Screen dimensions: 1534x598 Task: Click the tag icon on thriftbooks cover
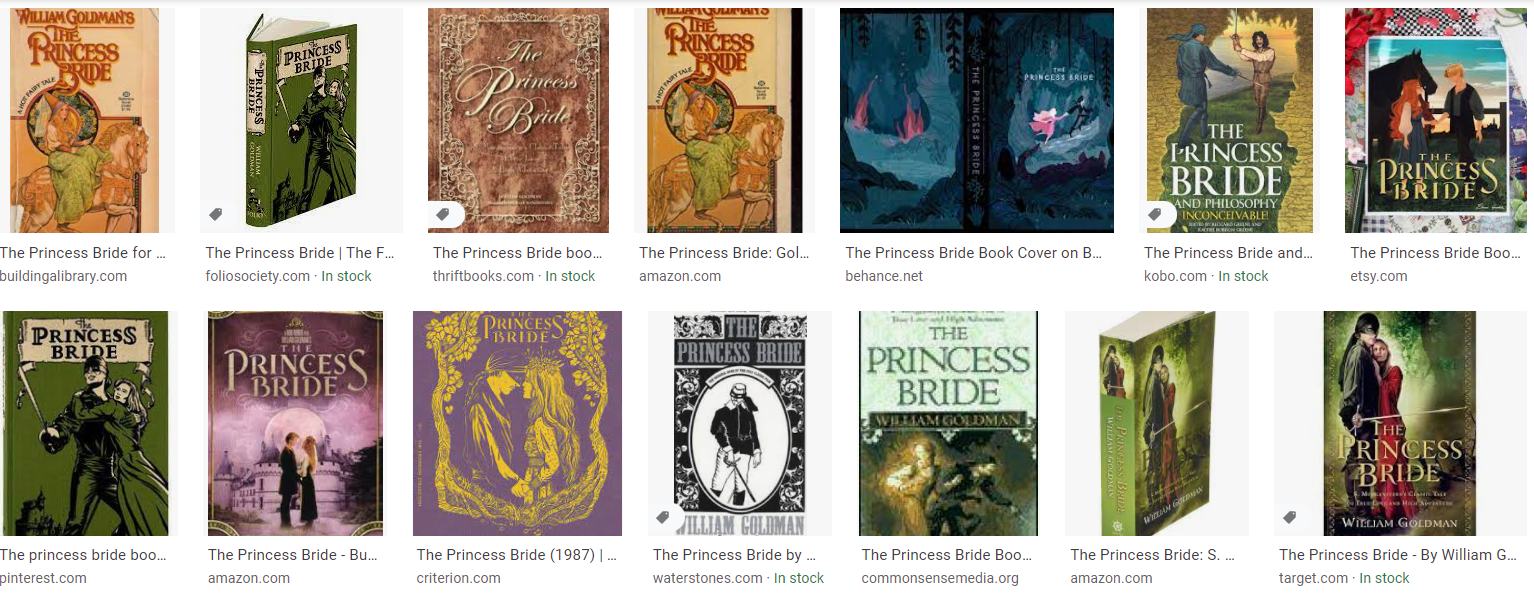click(443, 215)
